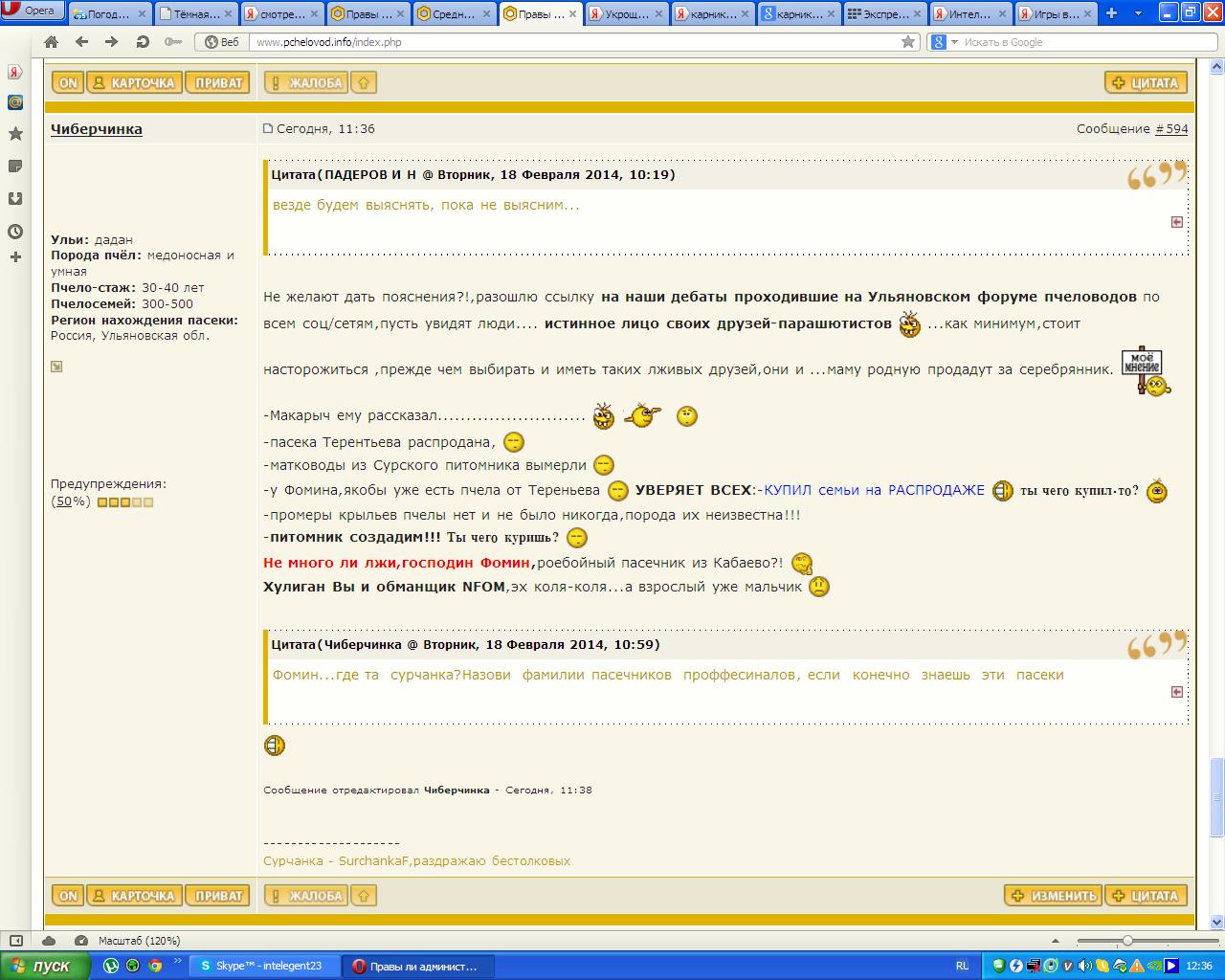
Task: Toggle the Opera panels sidebar button
Action: tap(15, 941)
